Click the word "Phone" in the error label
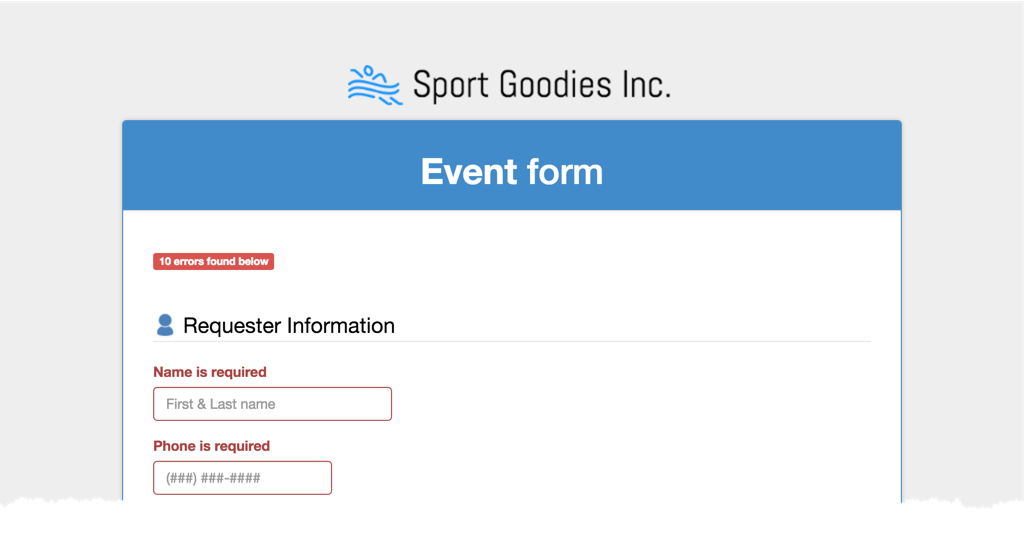Viewport: 1025px width, 533px height. click(x=176, y=446)
